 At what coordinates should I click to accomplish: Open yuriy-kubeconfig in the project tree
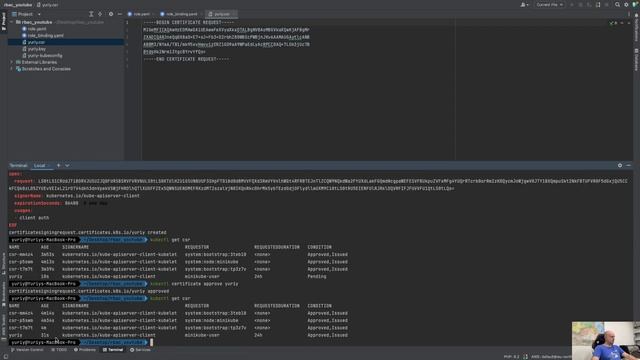(44, 56)
